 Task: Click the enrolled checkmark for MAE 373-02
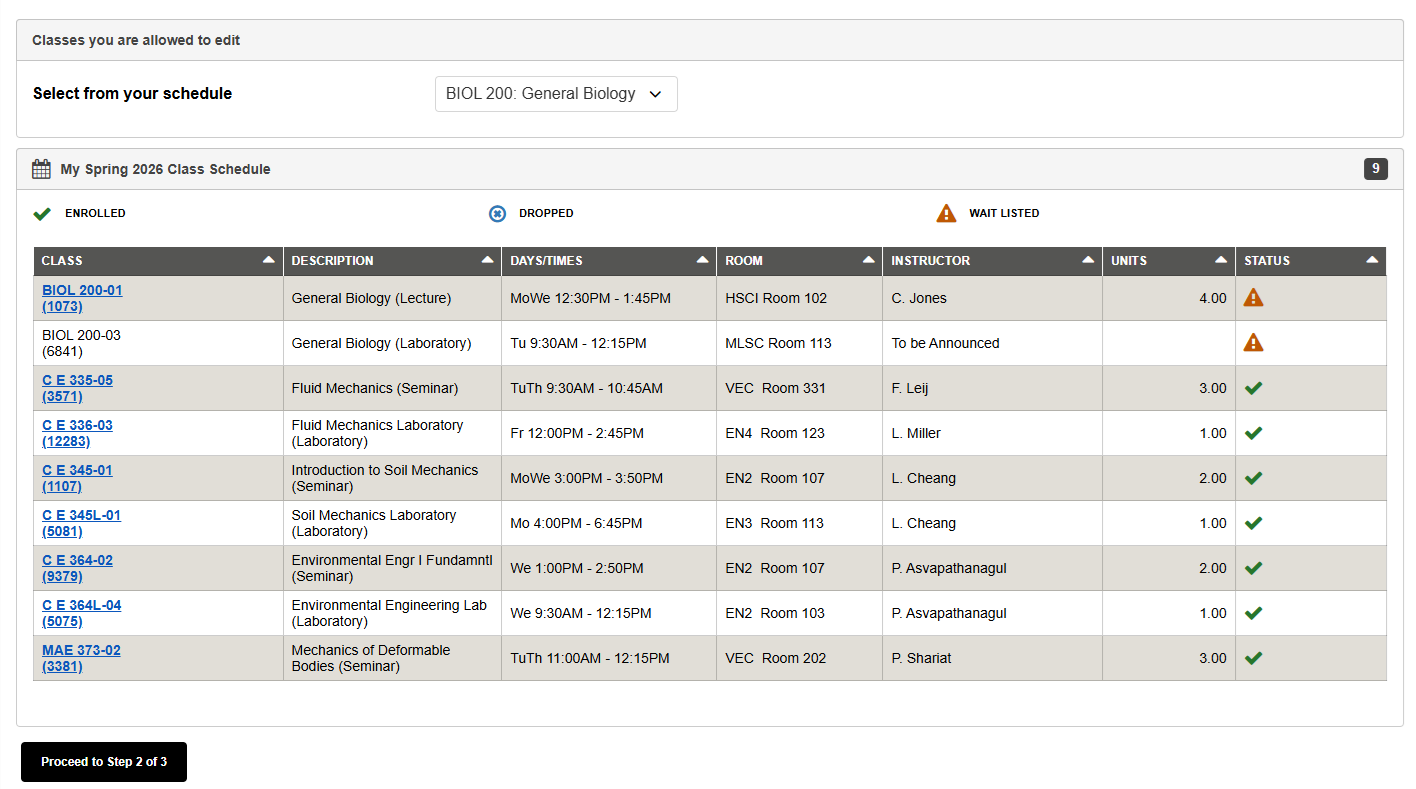[x=1254, y=657]
